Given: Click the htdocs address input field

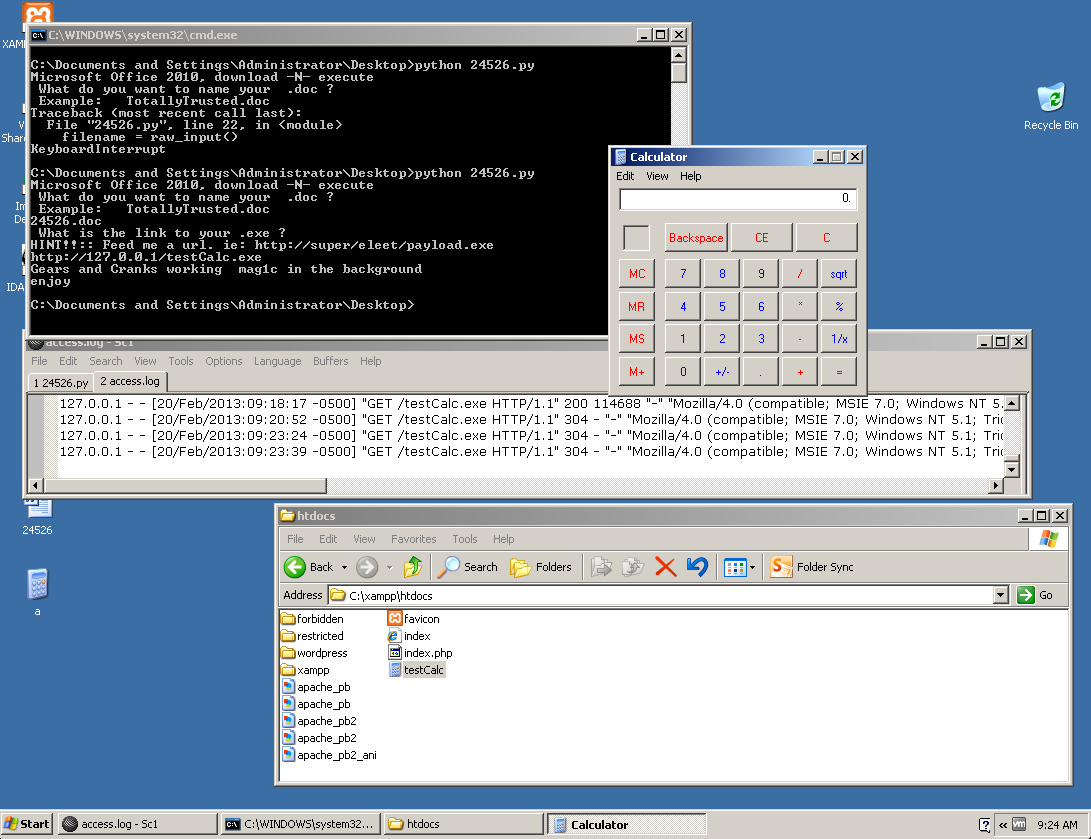Looking at the screenshot, I should [661, 595].
